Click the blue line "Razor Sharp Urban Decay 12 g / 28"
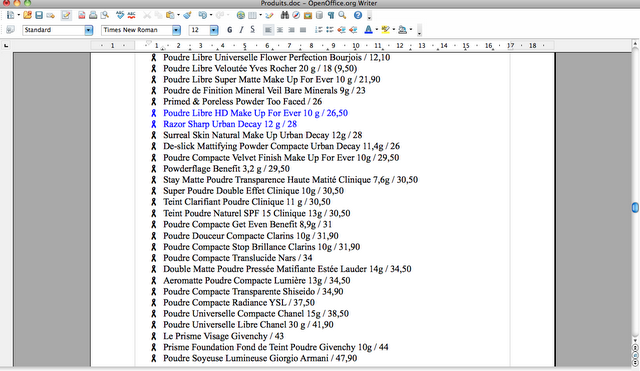The height and width of the screenshot is (371, 640). pos(230,124)
